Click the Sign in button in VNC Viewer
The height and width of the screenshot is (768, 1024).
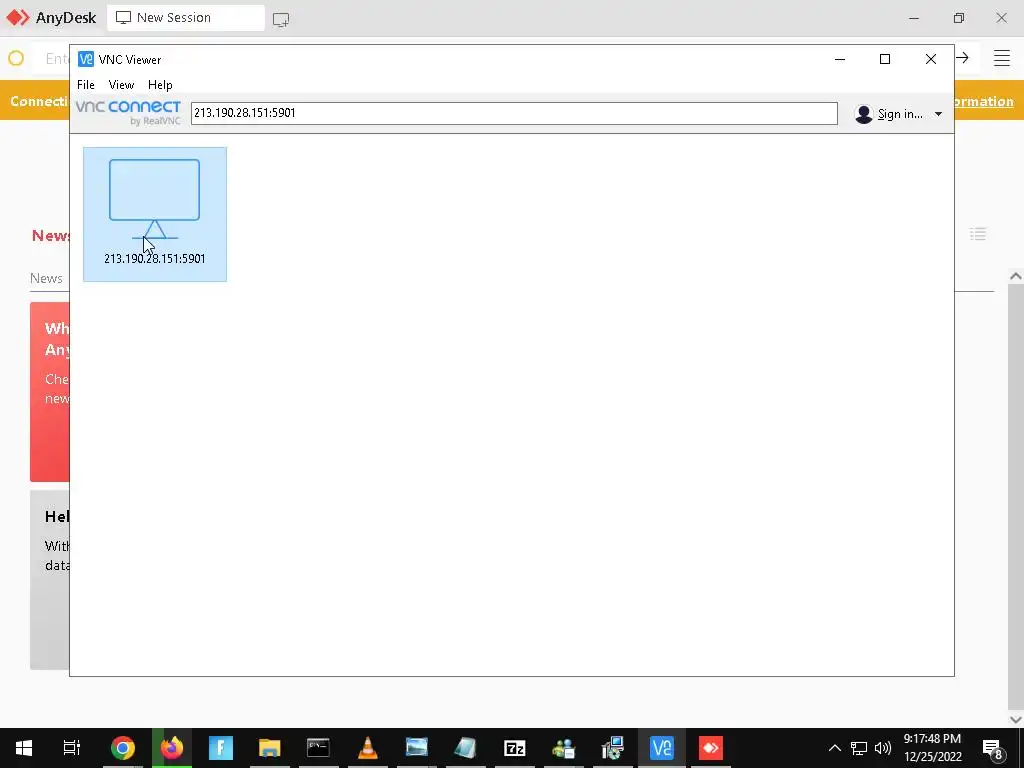pyautogui.click(x=889, y=114)
